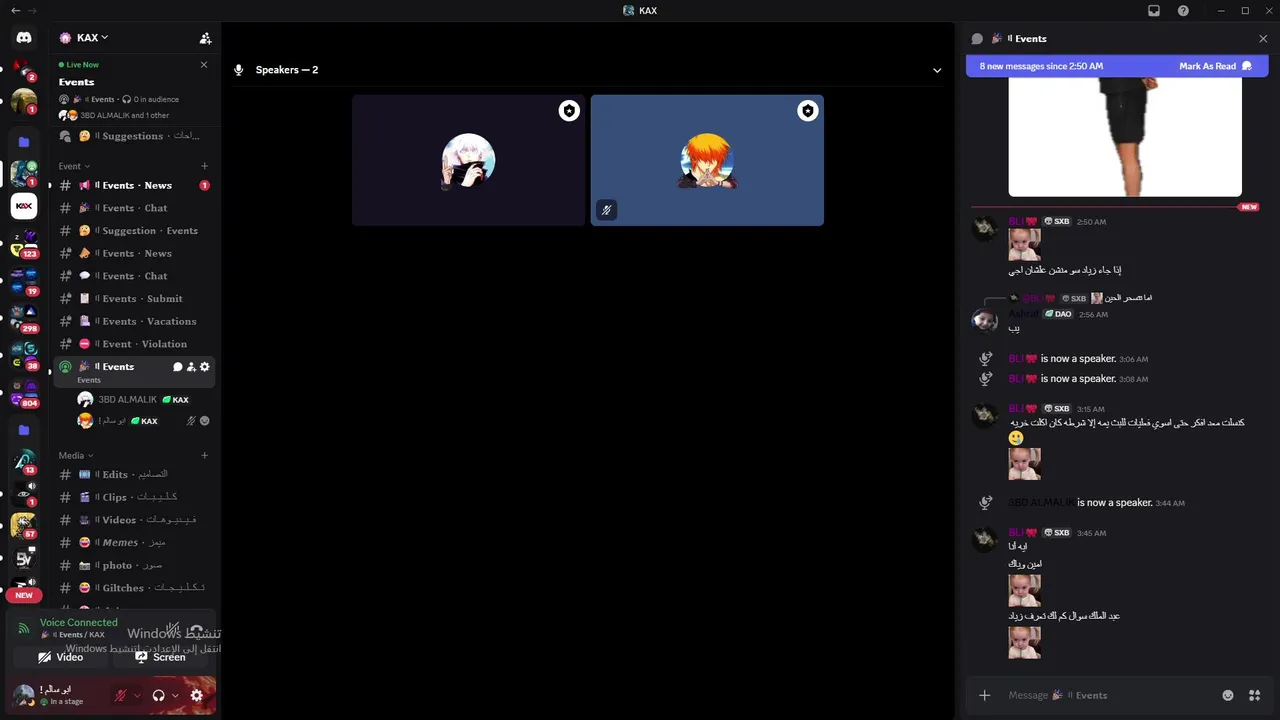Click own user avatar in user panel
The width and height of the screenshot is (1280, 720).
click(x=24, y=695)
